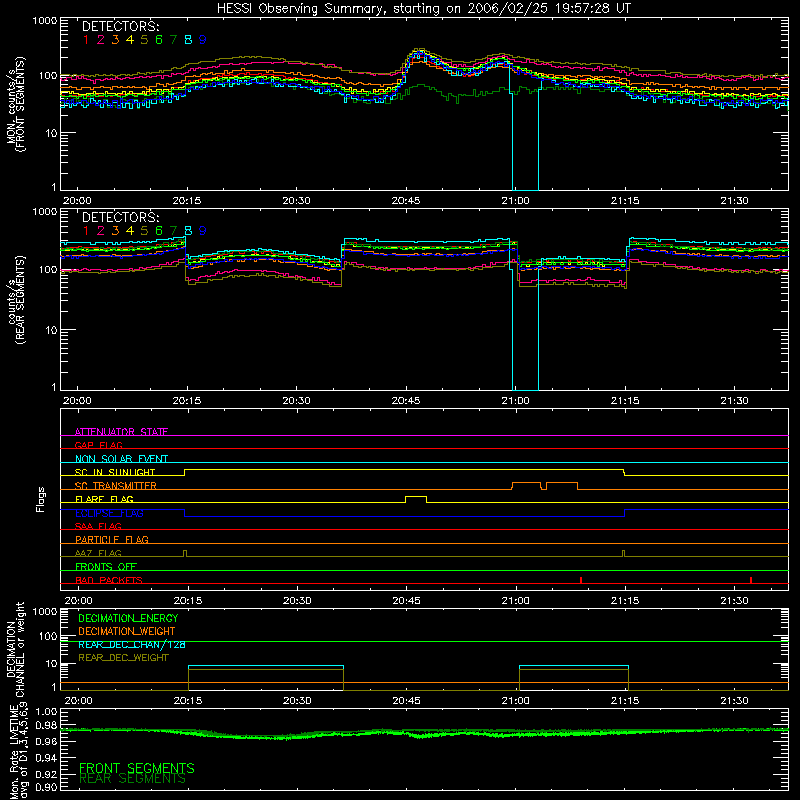Select dark green detector 7 in rear legend

coord(173,231)
